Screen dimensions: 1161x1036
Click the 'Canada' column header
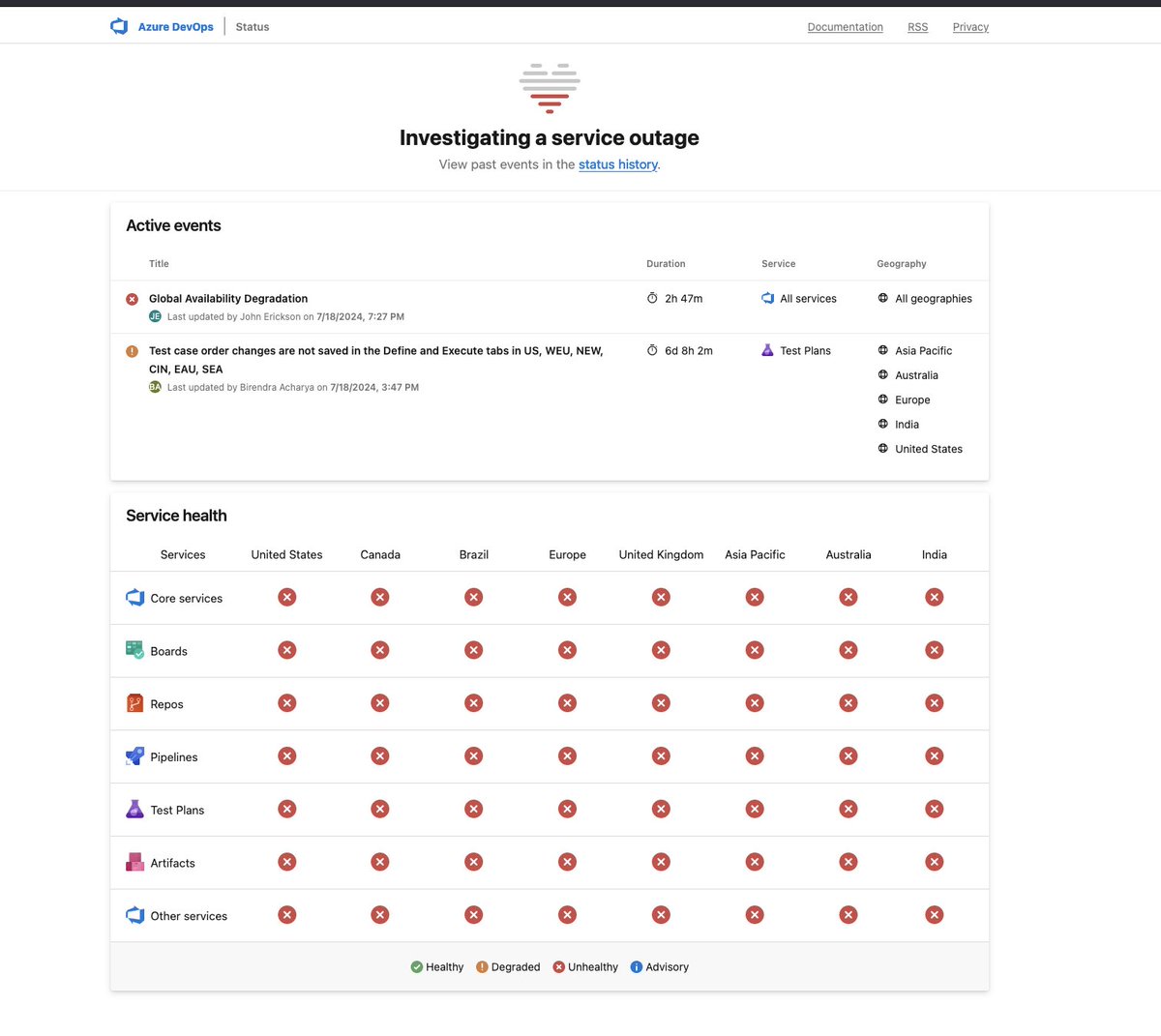(380, 554)
